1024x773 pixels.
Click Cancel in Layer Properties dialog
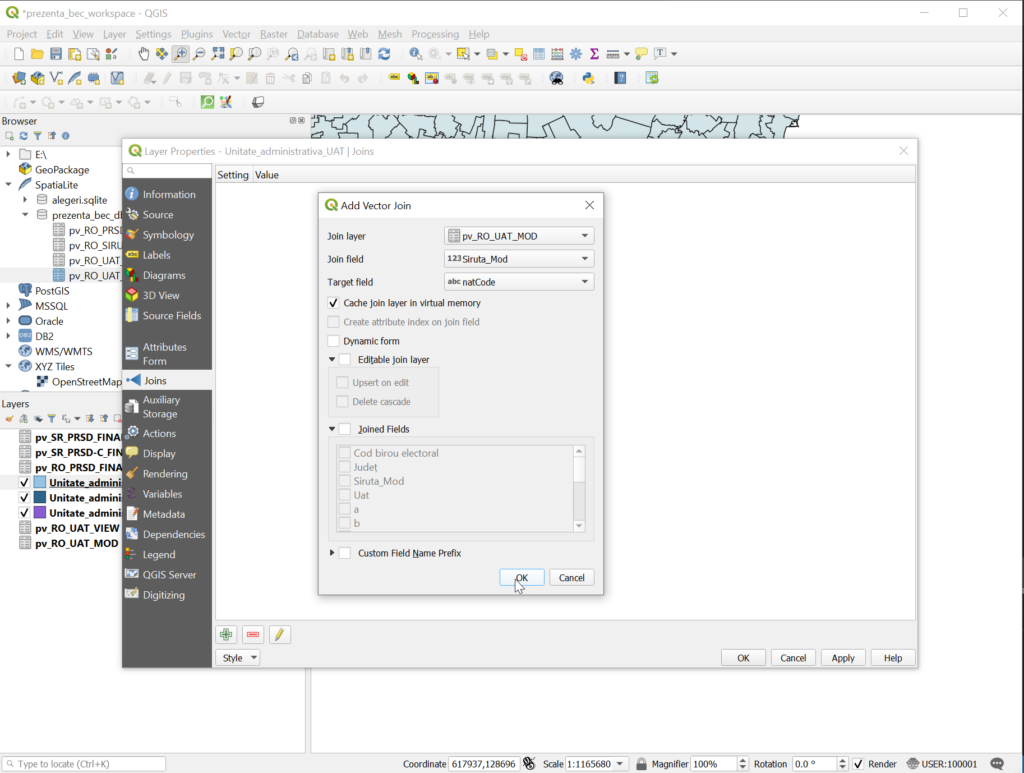793,658
